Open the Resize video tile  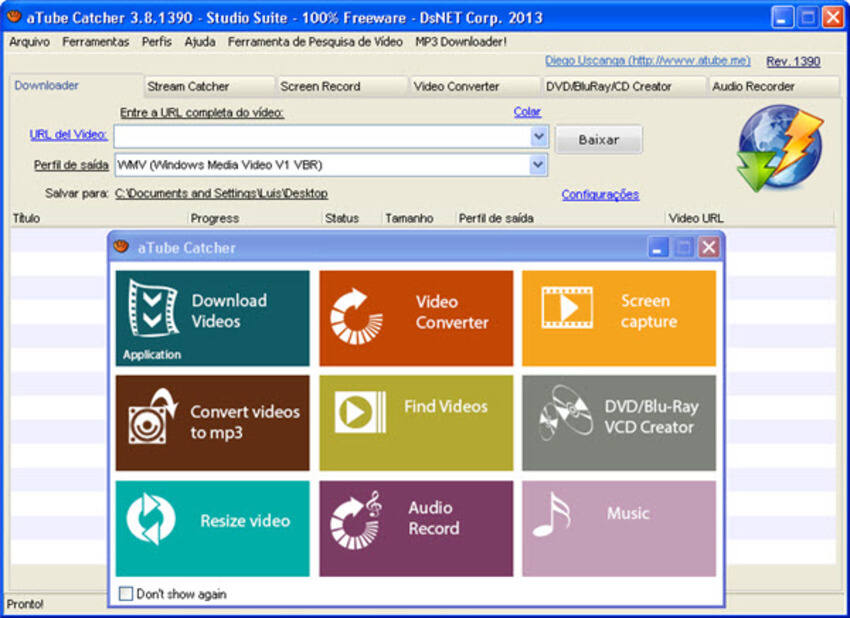212,528
